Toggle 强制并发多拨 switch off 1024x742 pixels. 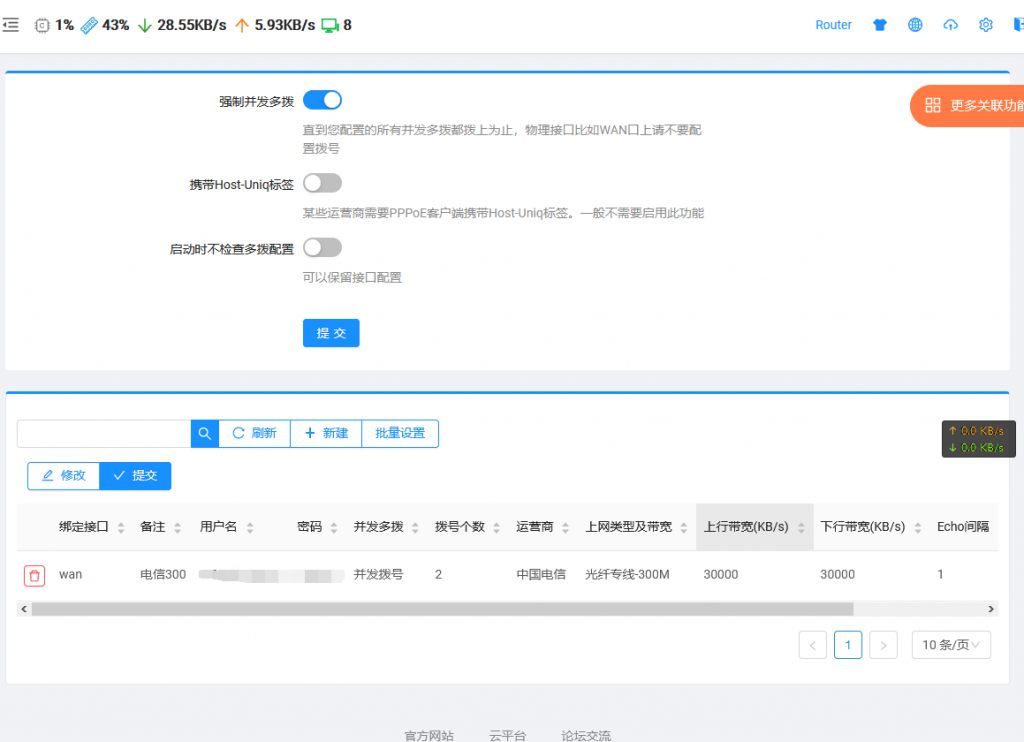point(323,100)
